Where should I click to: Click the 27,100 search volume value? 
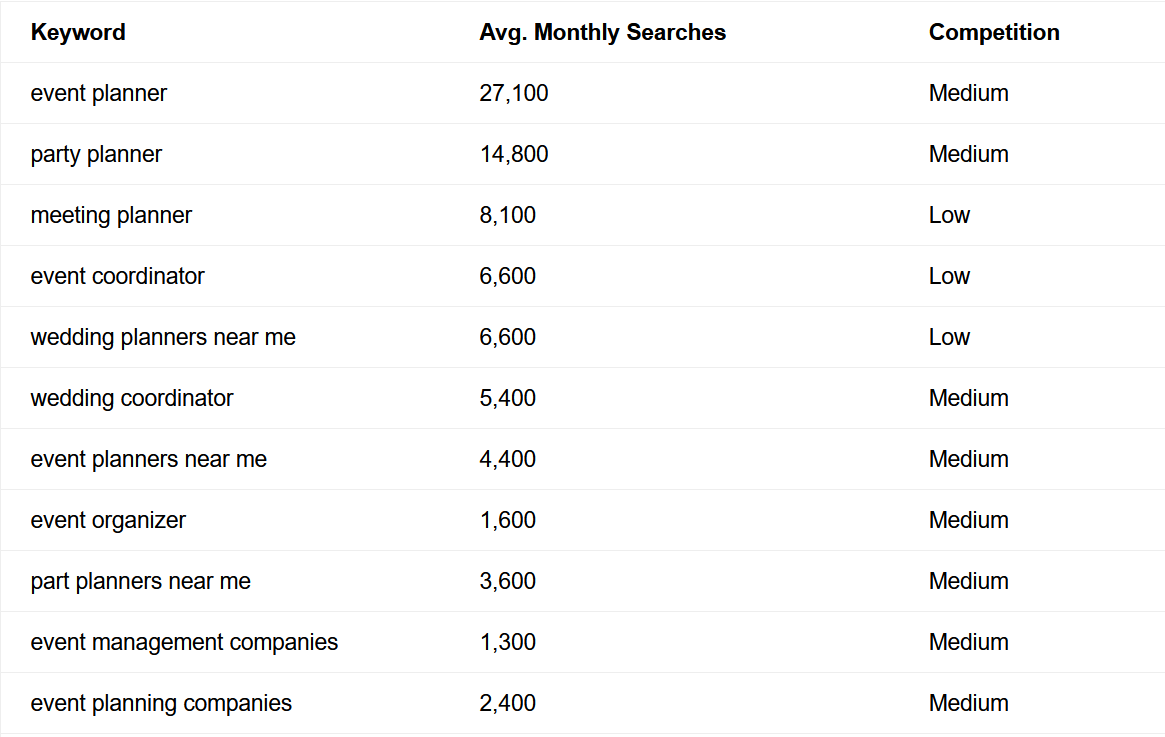tap(514, 93)
